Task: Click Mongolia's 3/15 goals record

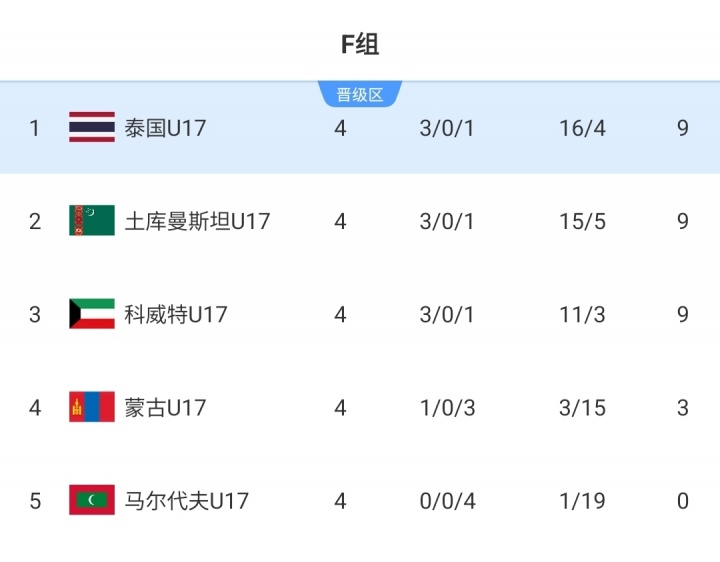Action: coord(582,407)
